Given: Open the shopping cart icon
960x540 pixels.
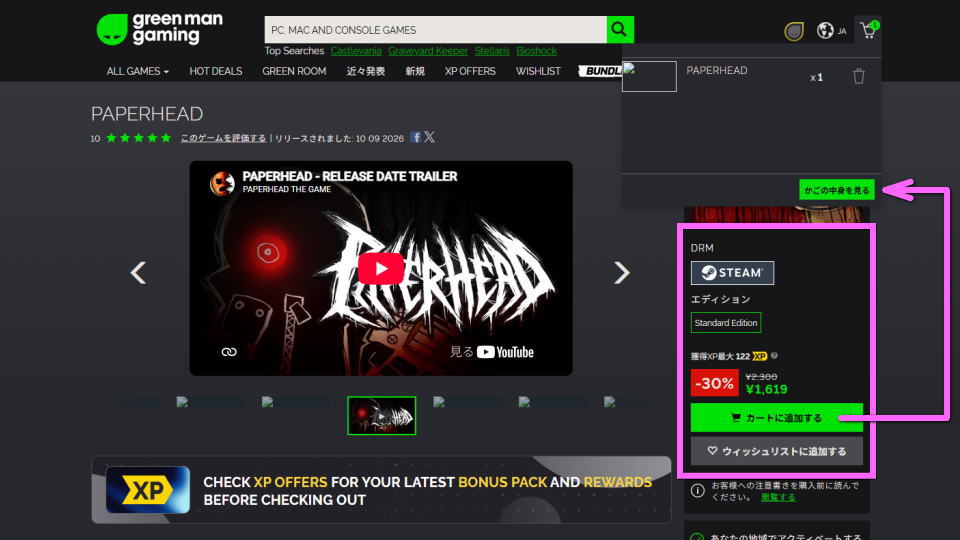Looking at the screenshot, I should pyautogui.click(x=869, y=30).
